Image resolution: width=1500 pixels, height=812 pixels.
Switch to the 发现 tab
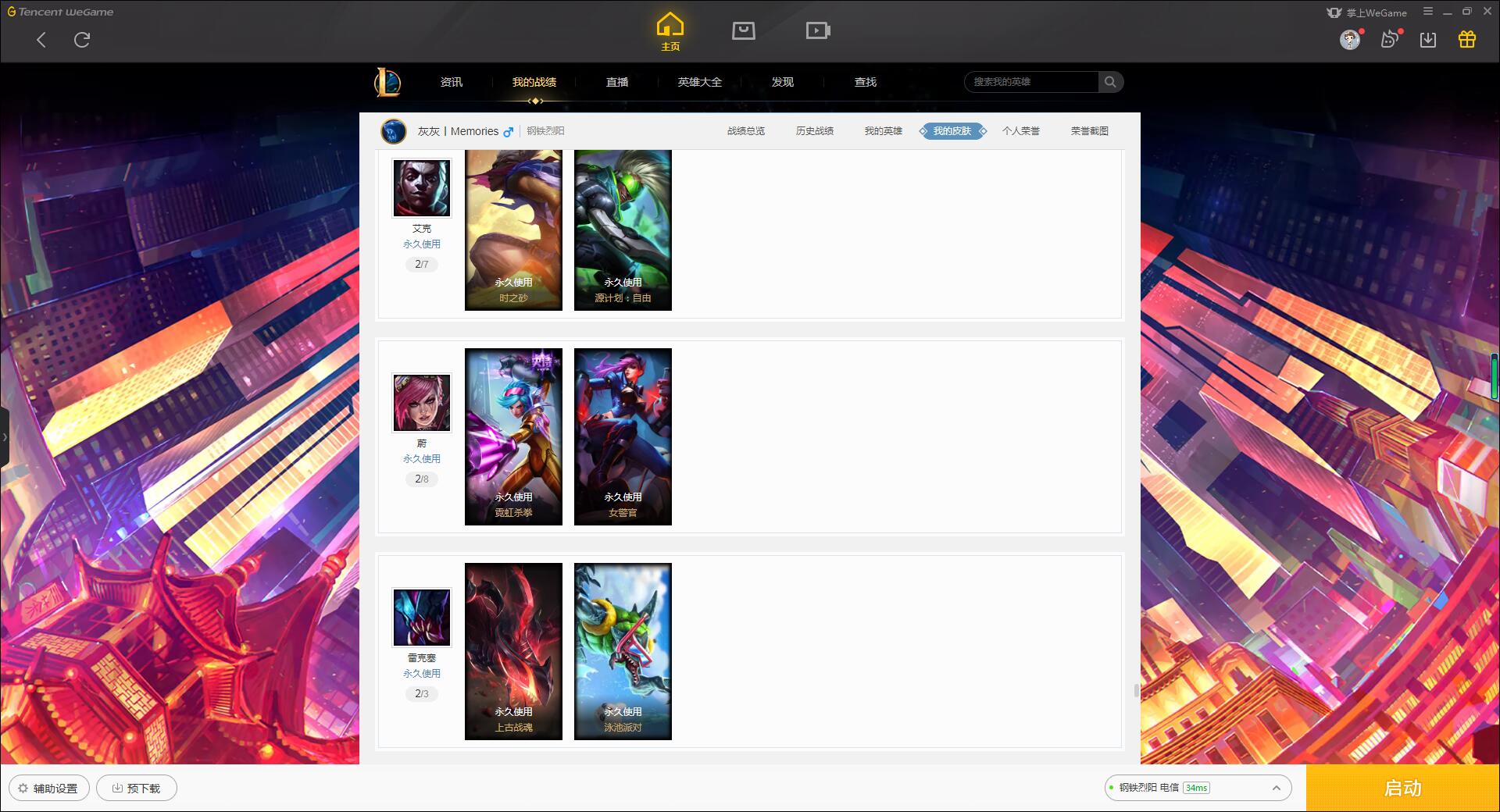[x=783, y=82]
